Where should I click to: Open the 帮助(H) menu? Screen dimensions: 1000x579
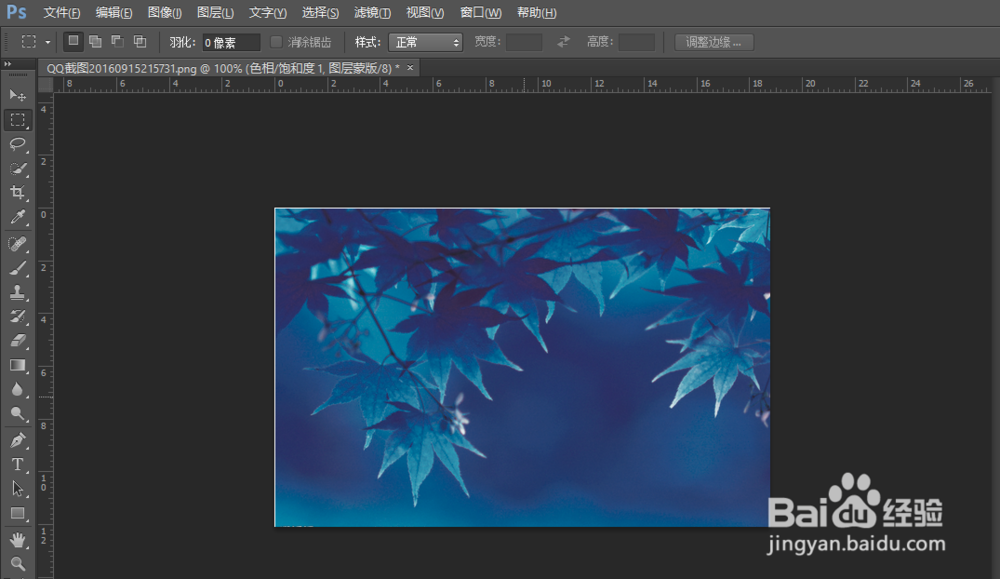click(536, 13)
